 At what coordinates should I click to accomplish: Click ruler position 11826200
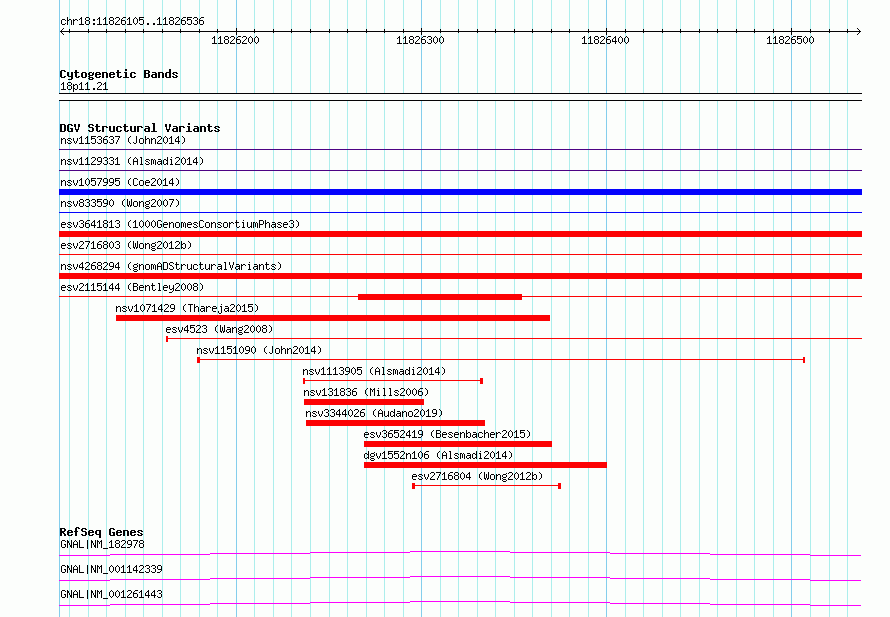[235, 40]
